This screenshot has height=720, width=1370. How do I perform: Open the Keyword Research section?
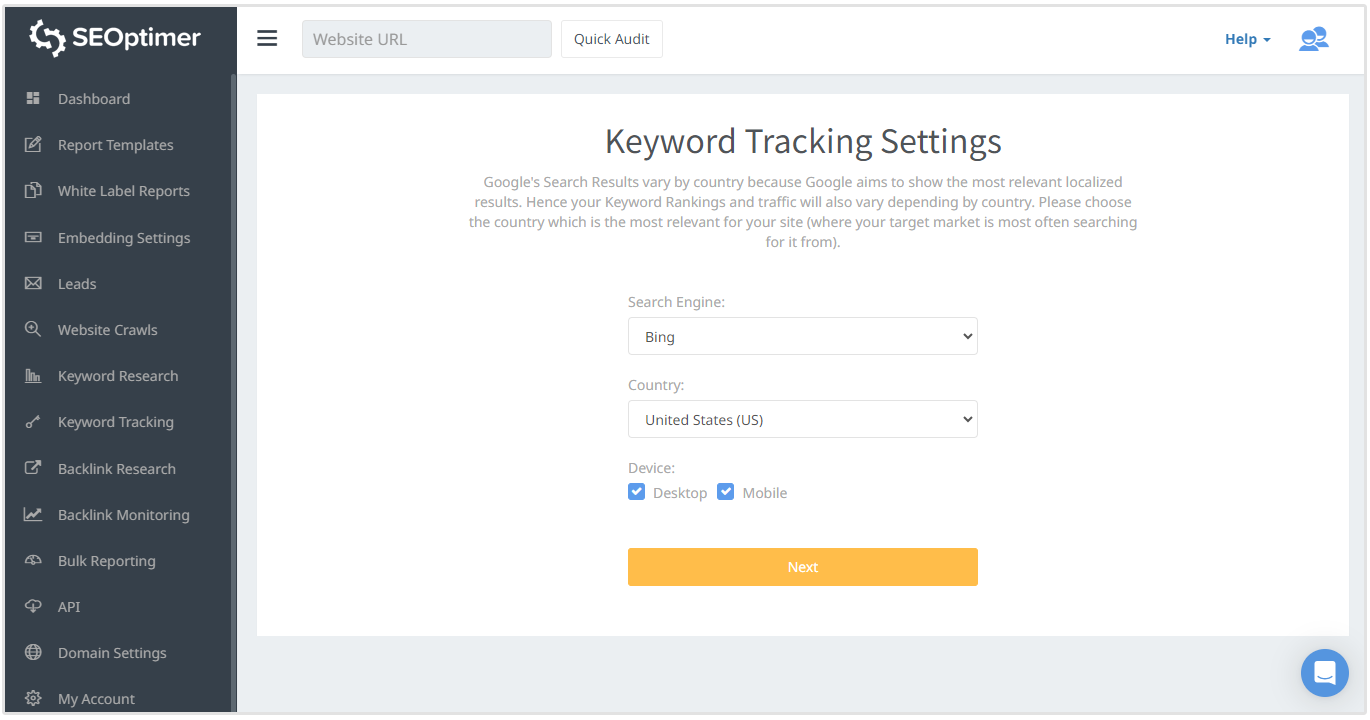pos(117,375)
